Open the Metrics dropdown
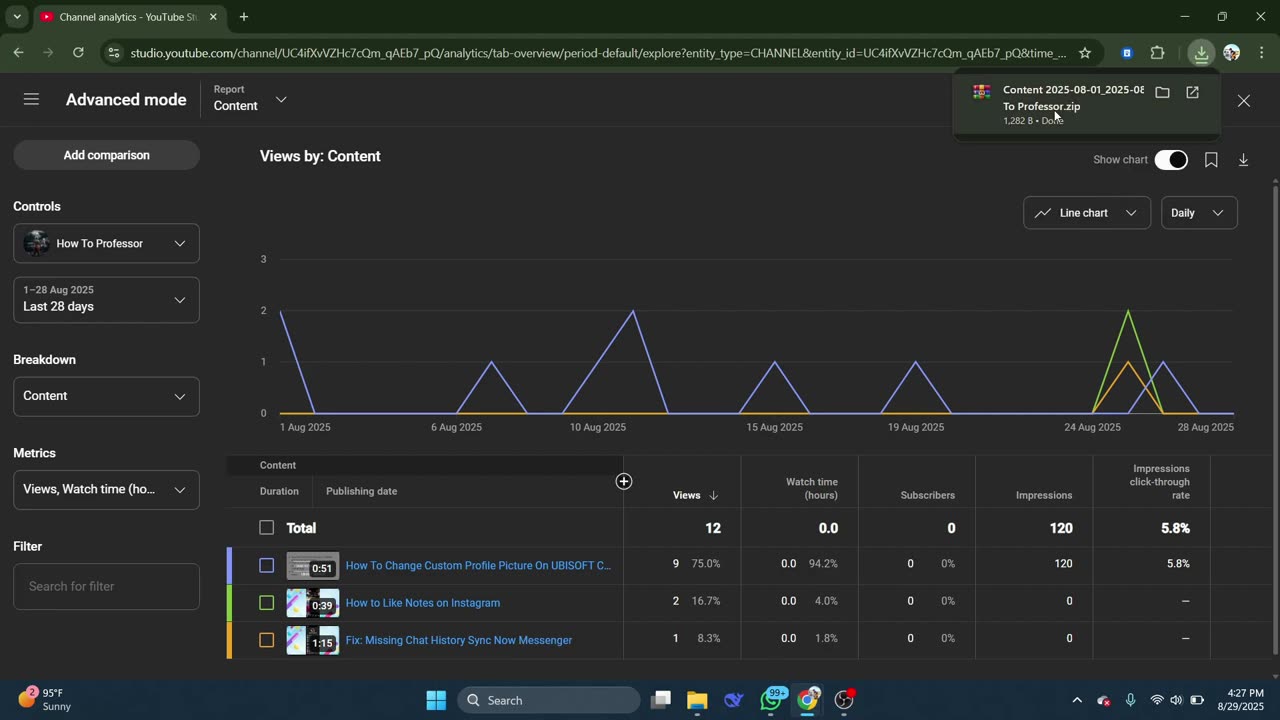This screenshot has width=1280, height=720. pos(106,489)
